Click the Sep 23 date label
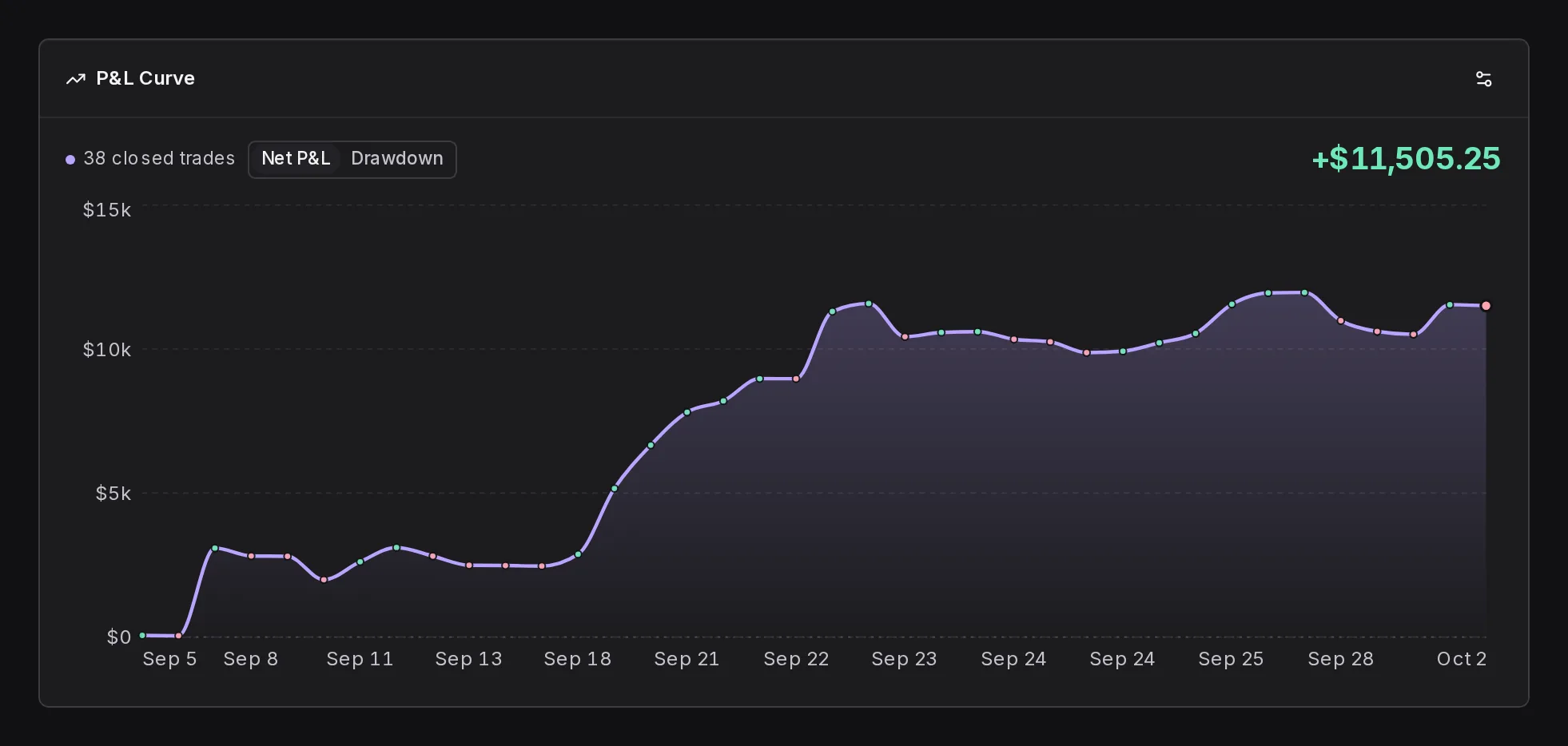1568x746 pixels. coord(904,659)
